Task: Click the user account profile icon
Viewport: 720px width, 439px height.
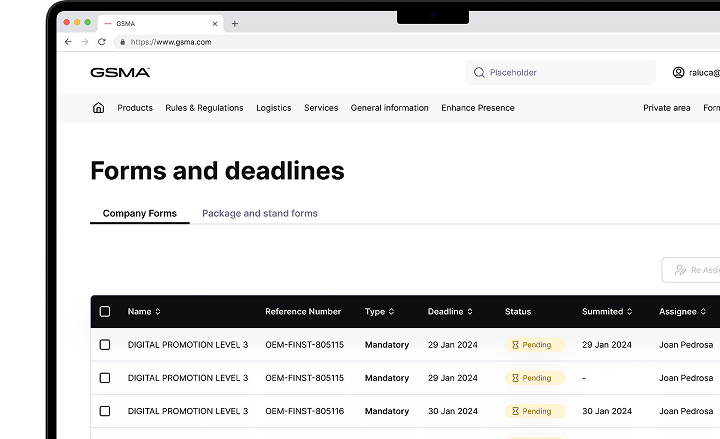Action: 678,72
